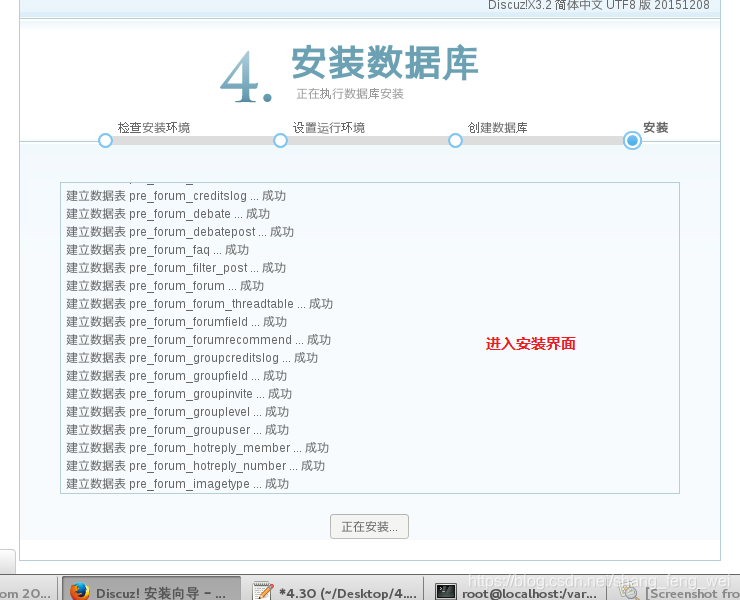Viewport: 740px width, 600px height.
Task: Select the 创建数据库 step circle
Action: 455,140
